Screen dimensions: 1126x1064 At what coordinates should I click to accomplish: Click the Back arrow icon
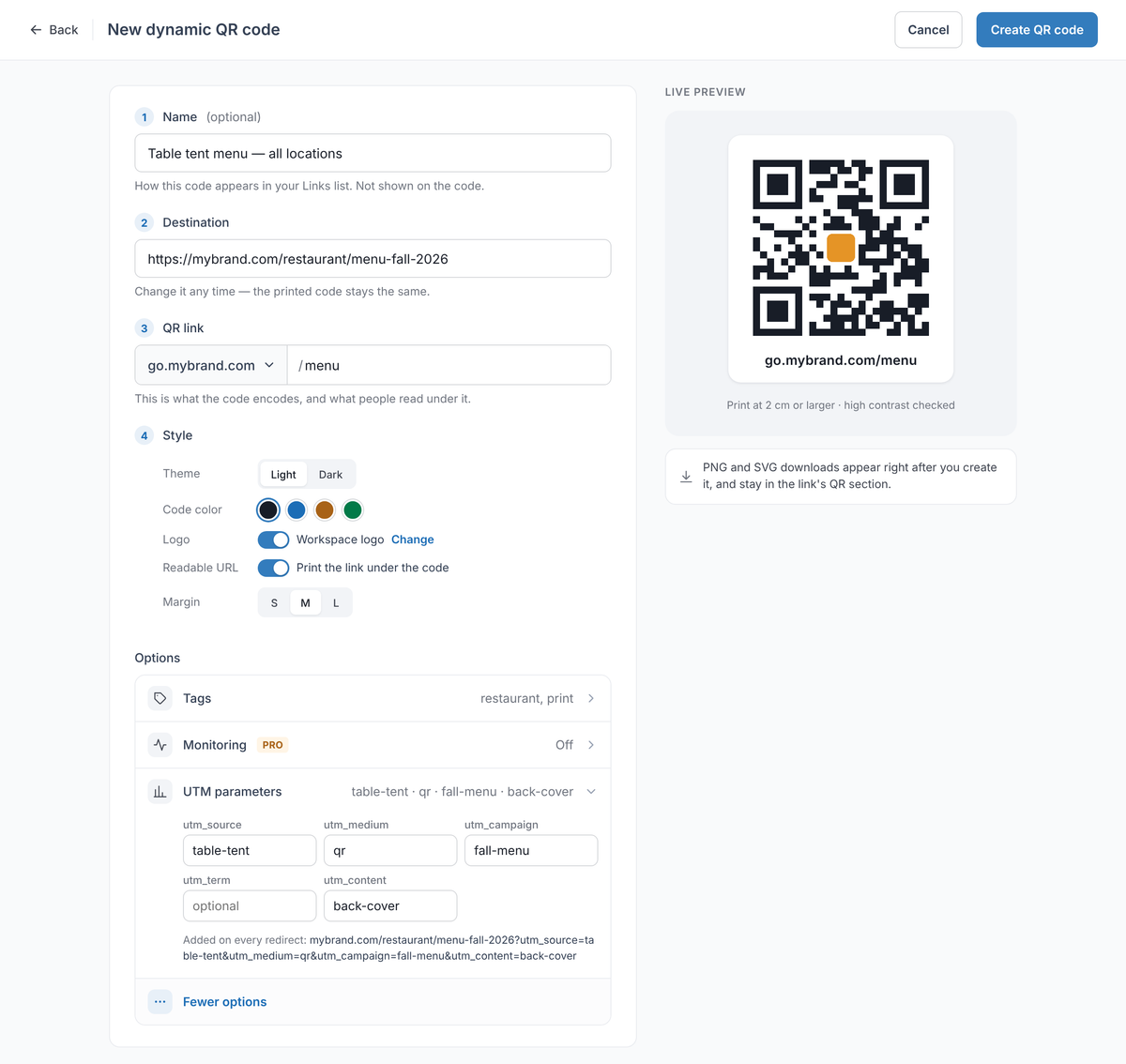(36, 30)
